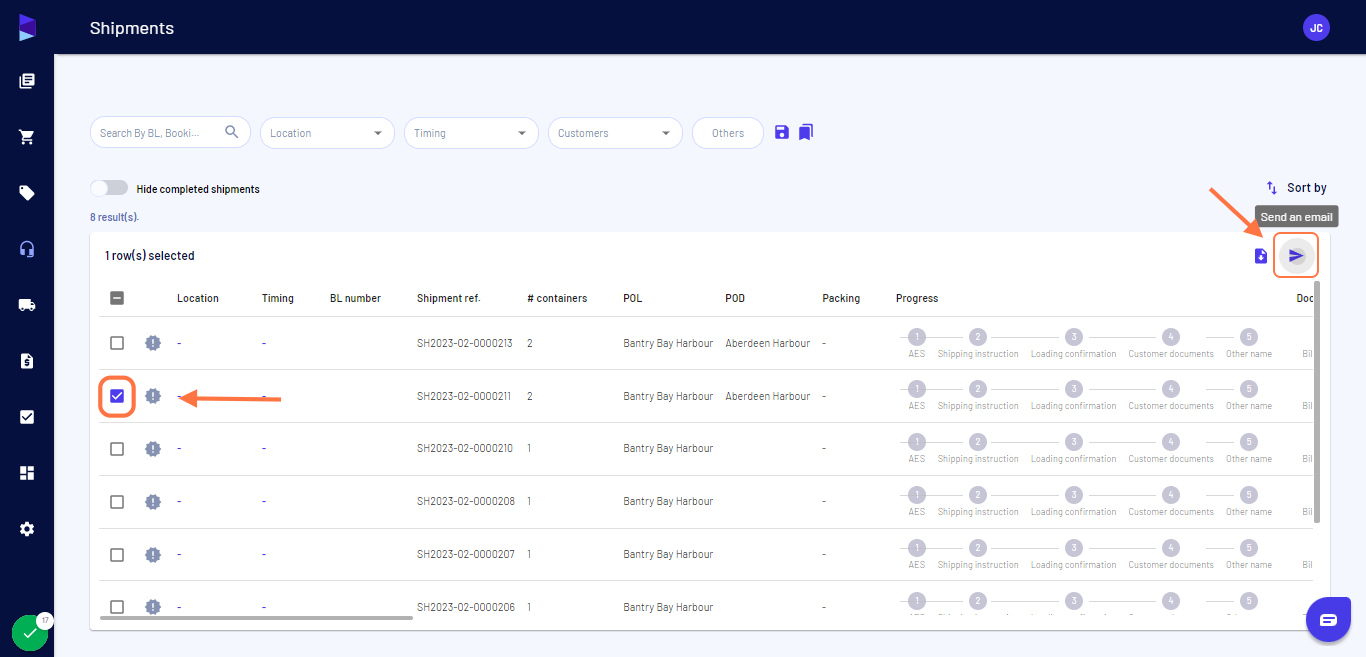This screenshot has width=1366, height=657.
Task: Click the save filter floppy icon
Action: coord(782,132)
